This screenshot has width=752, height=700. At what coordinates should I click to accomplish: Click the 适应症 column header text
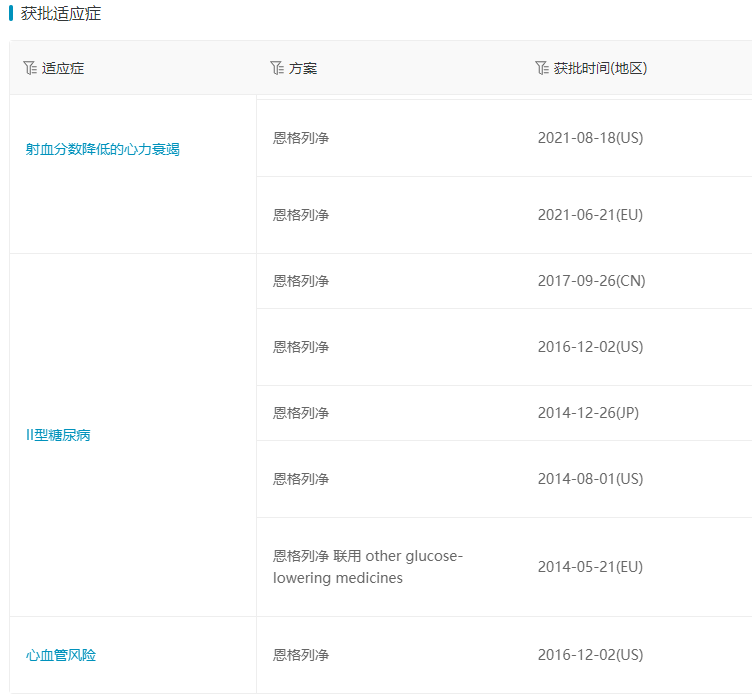click(63, 69)
